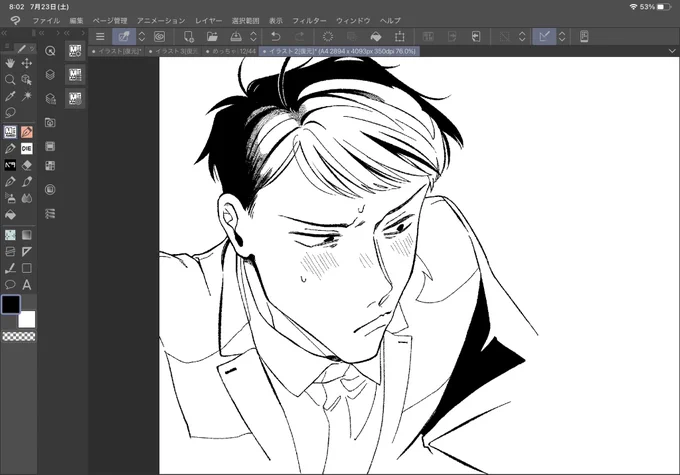Select the Gradient tool

click(26, 235)
